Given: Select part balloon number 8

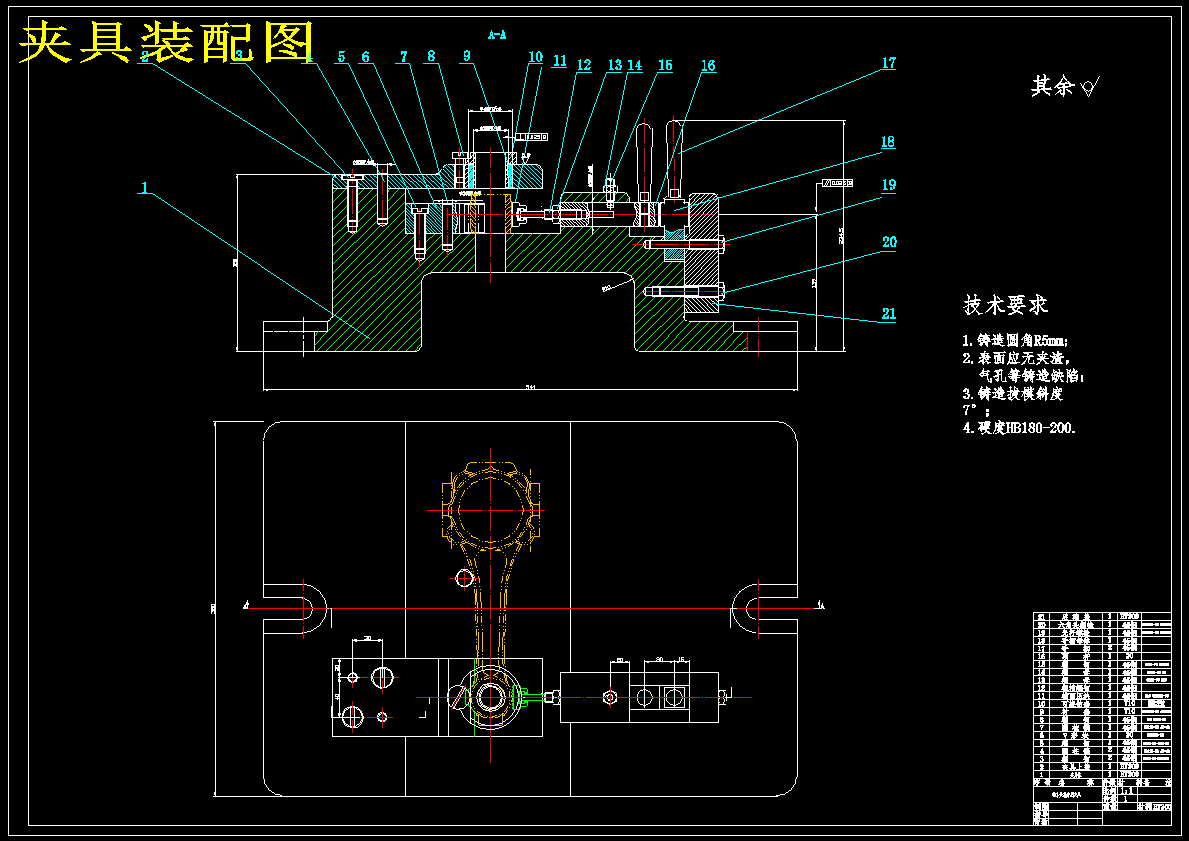Looking at the screenshot, I should click(431, 55).
